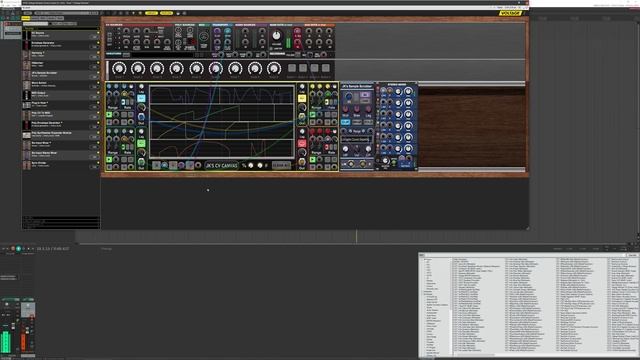Click the Voltage logo in the top right
Screen dimensions: 640x360
[x=510, y=13]
